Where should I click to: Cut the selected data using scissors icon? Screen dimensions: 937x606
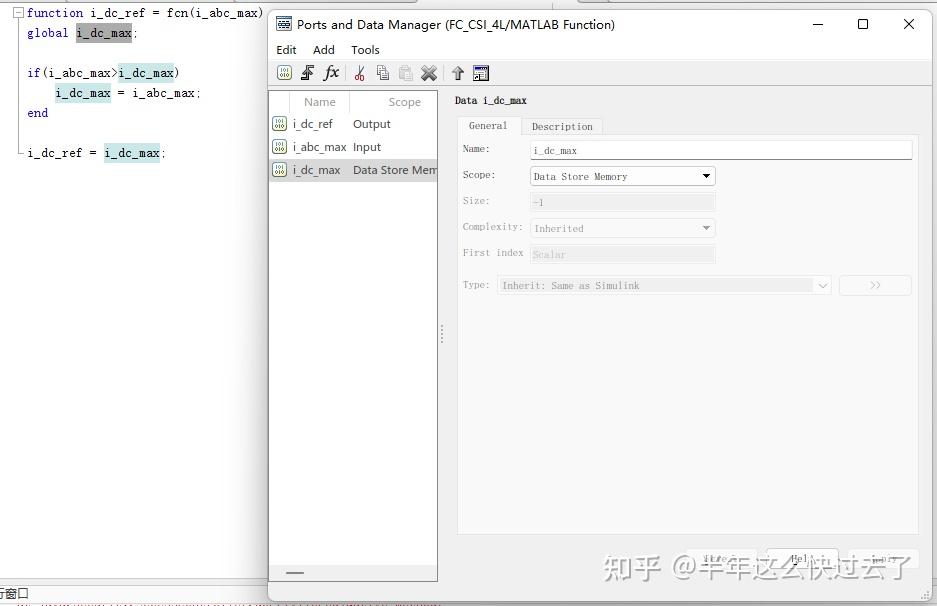[360, 72]
